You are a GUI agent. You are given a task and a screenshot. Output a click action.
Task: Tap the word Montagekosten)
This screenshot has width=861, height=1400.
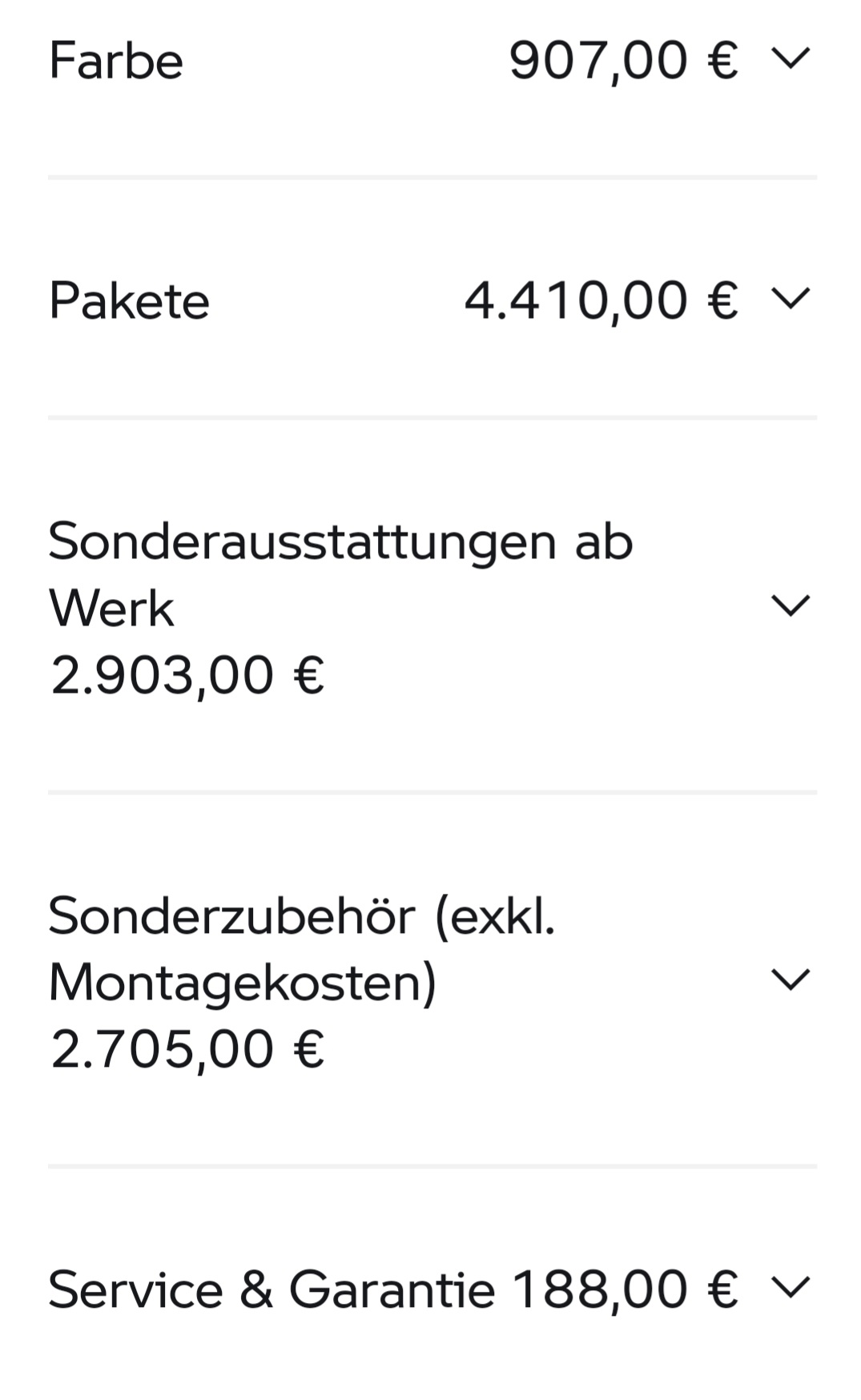(x=243, y=983)
